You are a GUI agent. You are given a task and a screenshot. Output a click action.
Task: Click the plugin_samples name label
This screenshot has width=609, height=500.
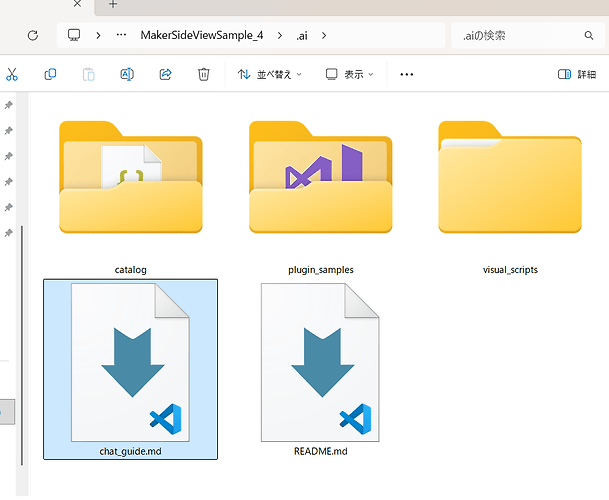[321, 270]
